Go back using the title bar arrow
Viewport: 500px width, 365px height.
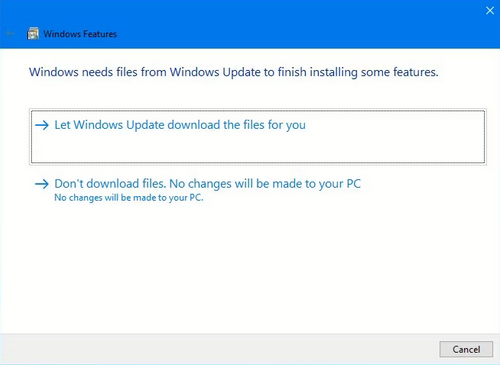(11, 33)
